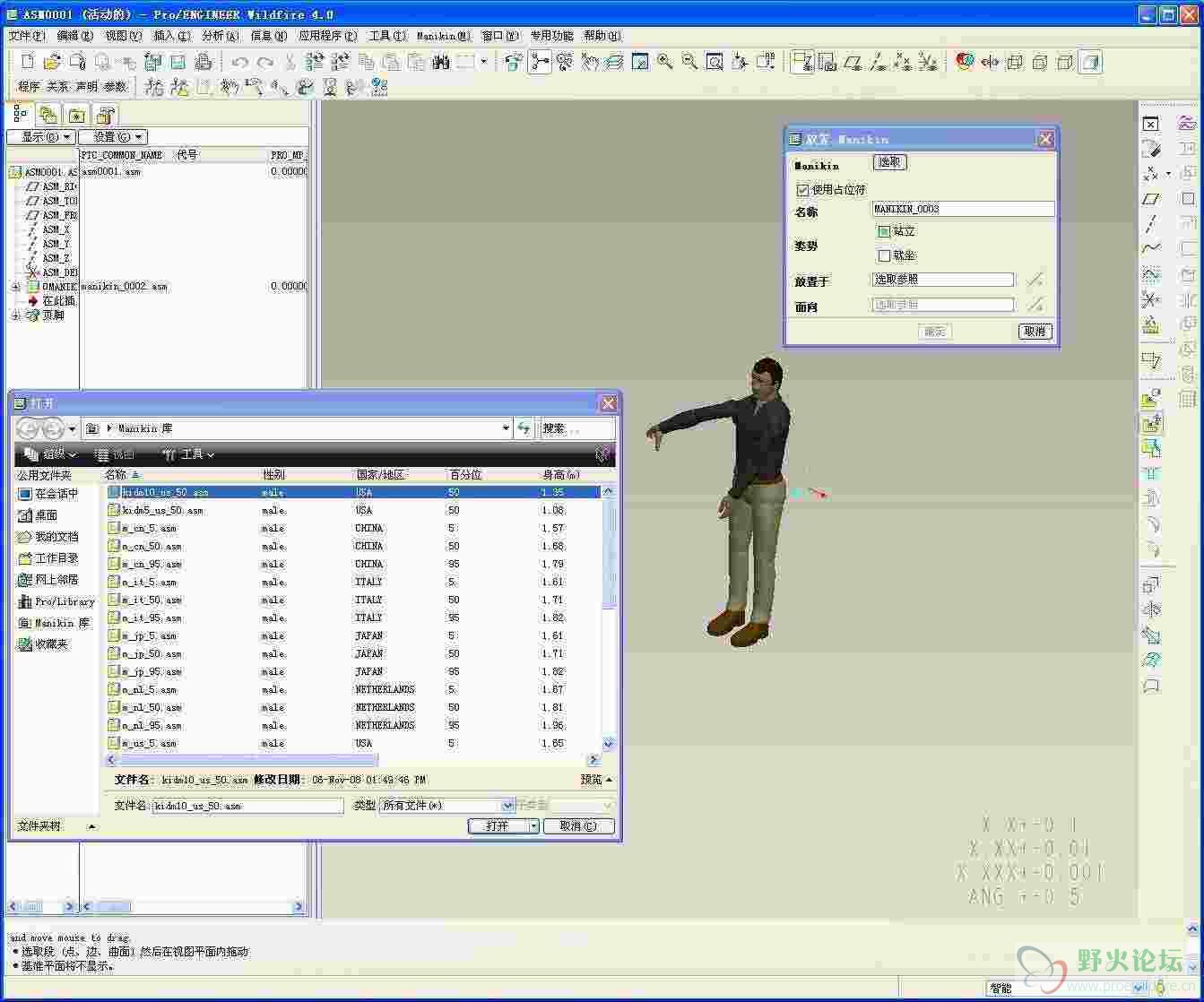Click the Zoom In magnifier icon
The image size is (1204, 1002).
tap(664, 62)
